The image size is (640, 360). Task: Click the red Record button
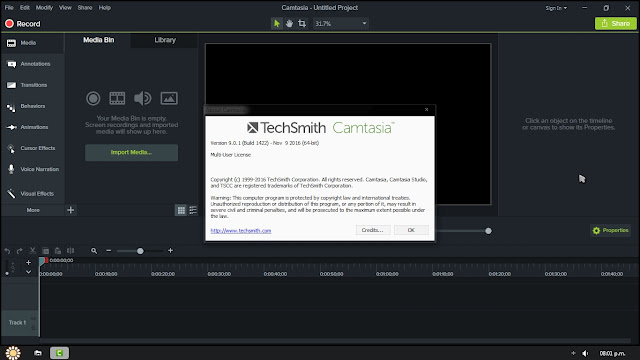coord(23,24)
